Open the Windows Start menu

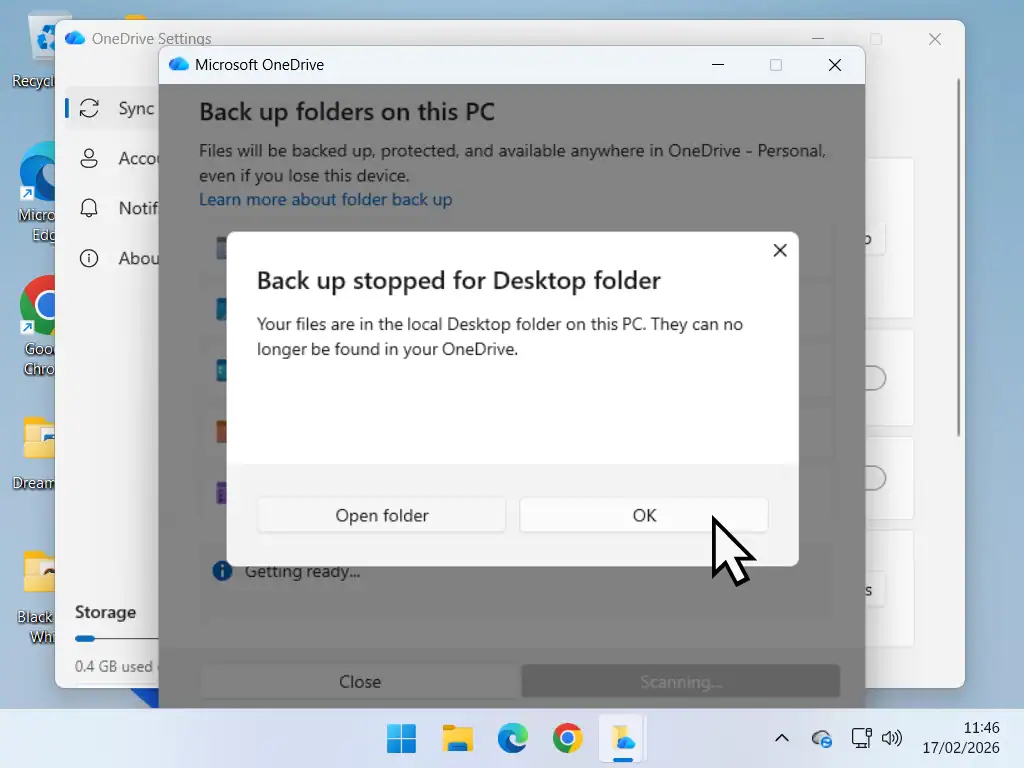(x=402, y=739)
